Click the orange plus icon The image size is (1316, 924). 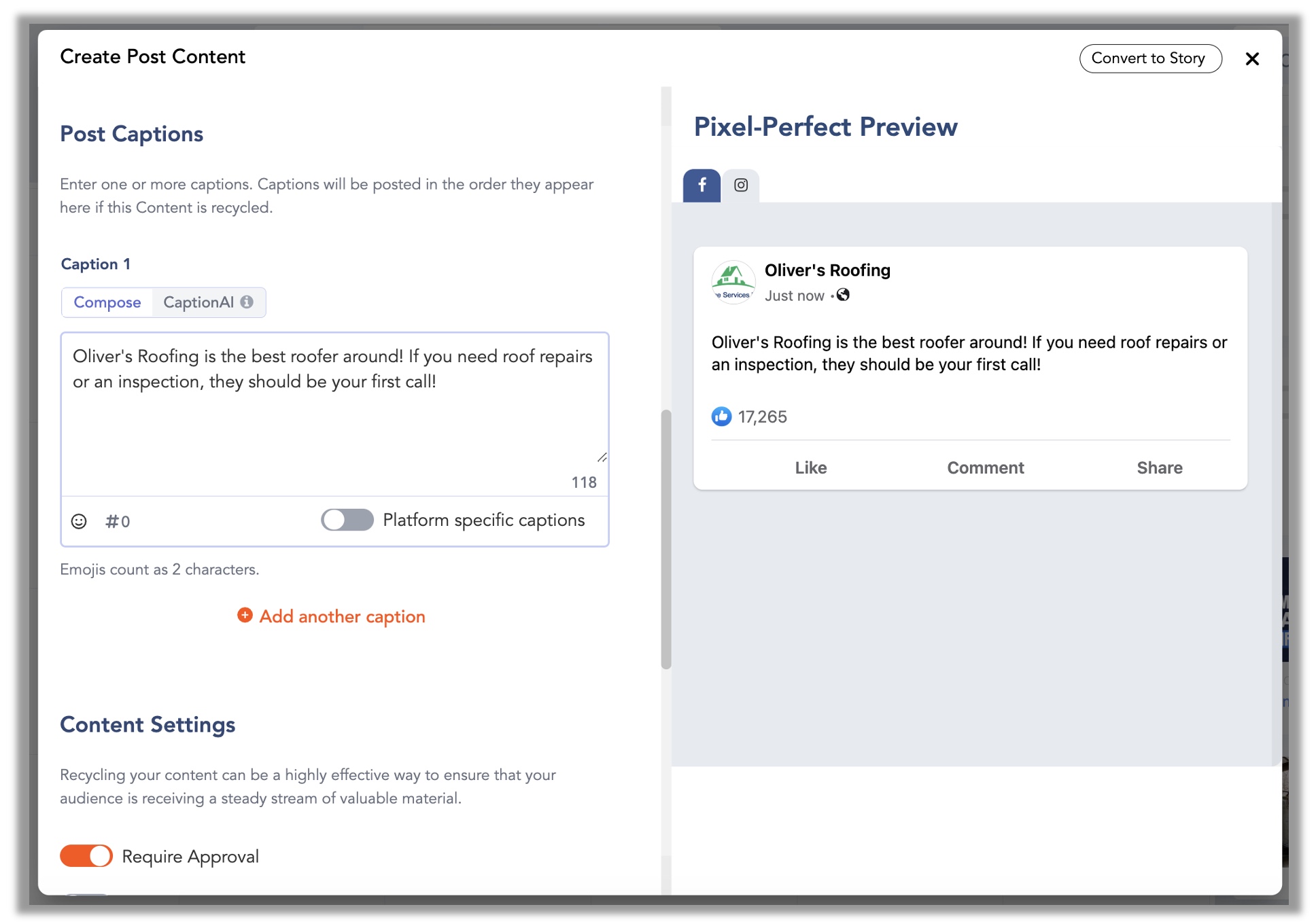tap(245, 616)
